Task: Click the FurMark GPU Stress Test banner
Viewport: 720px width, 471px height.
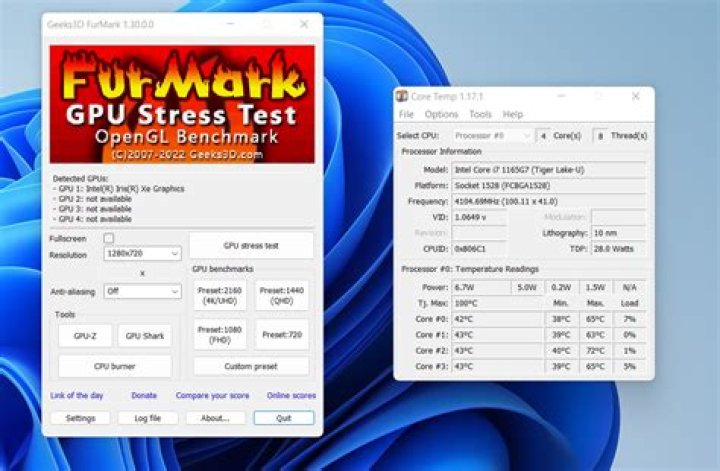Action: (182, 104)
